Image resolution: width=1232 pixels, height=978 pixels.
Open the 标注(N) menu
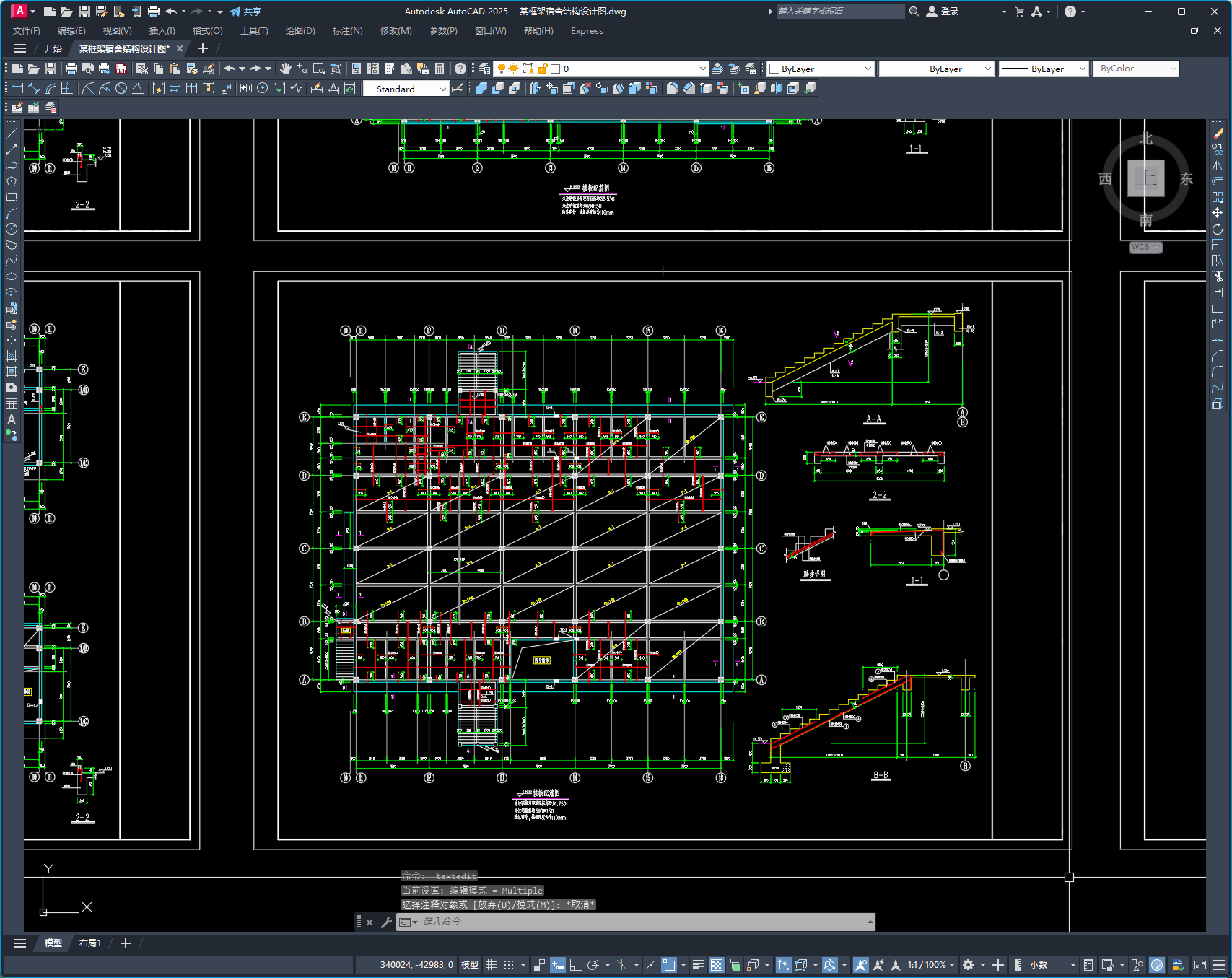tap(347, 31)
